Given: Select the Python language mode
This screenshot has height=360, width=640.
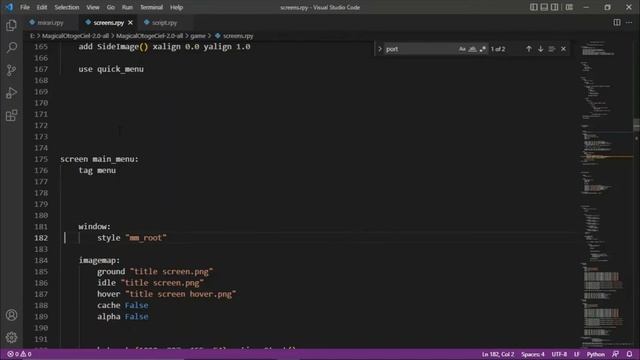Looking at the screenshot, I should [x=596, y=354].
